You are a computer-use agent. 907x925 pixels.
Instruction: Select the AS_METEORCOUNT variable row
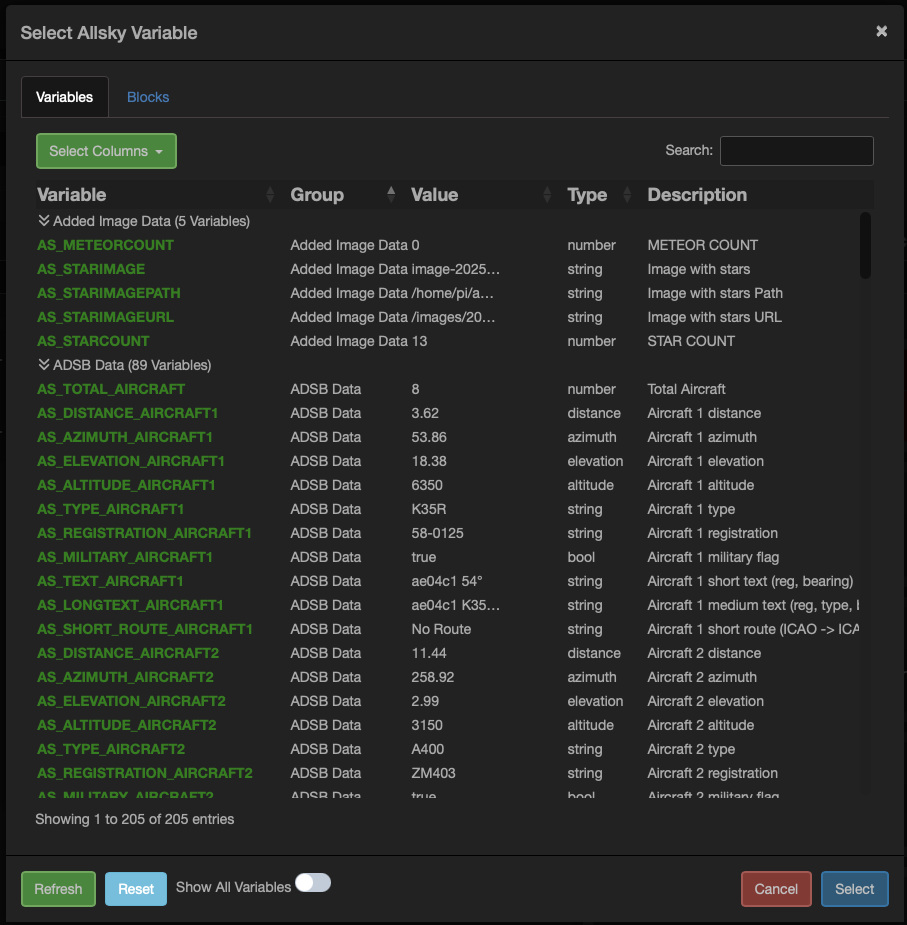(x=105, y=245)
